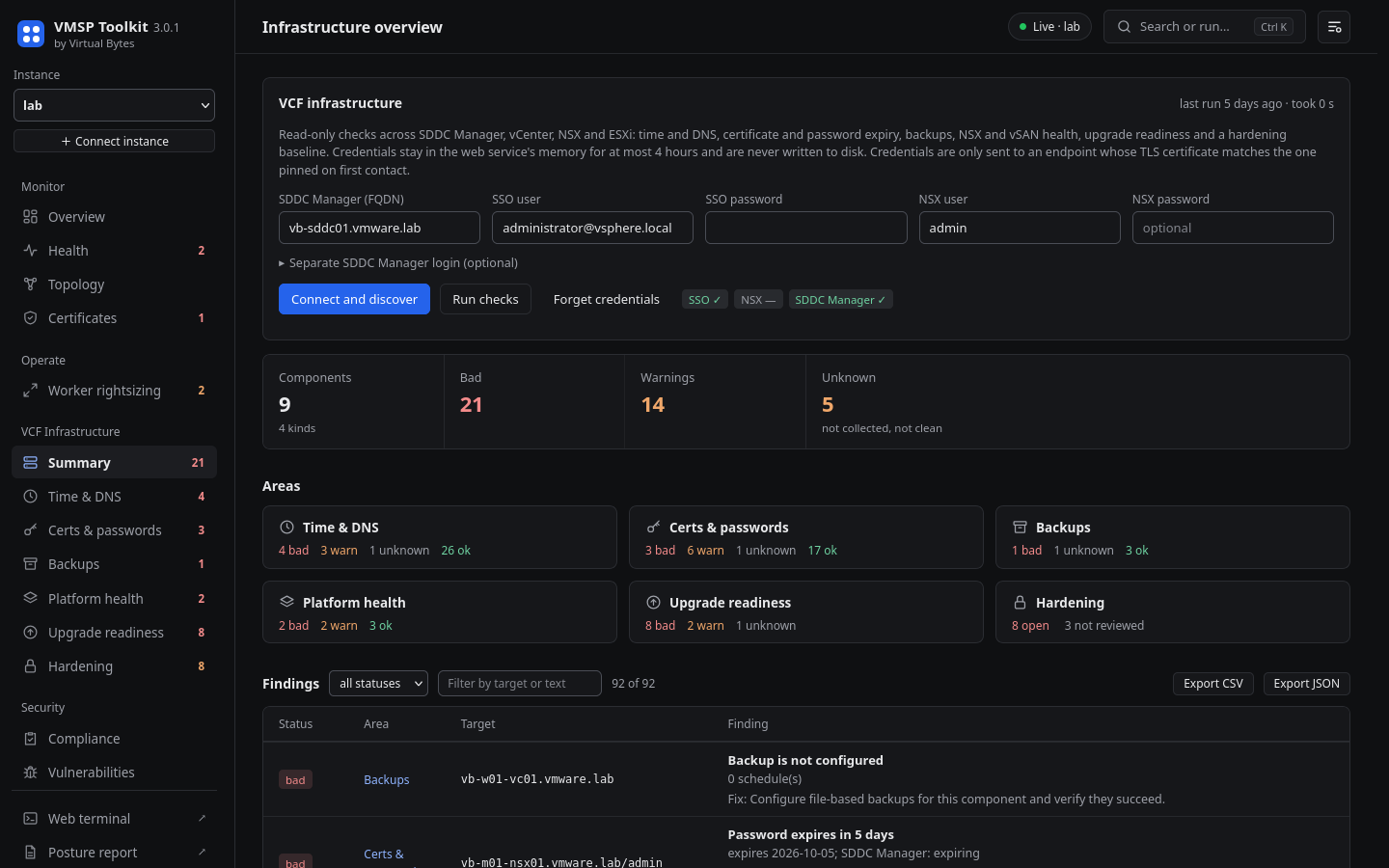This screenshot has height=868, width=1389.
Task: Click the Web terminal icon
Action: click(31, 819)
